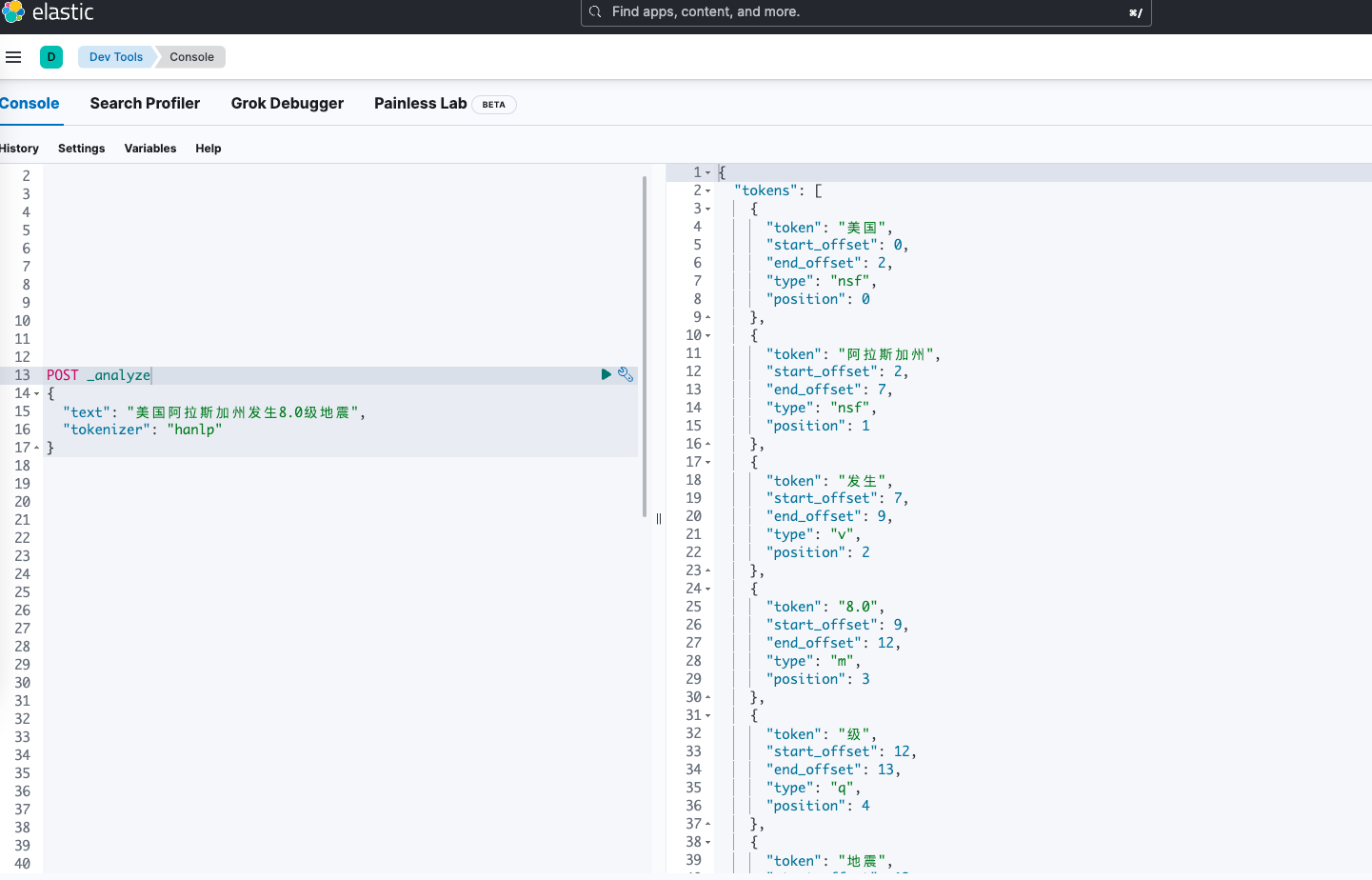
Task: Open the Dev Tools breadcrumb
Action: pyautogui.click(x=116, y=57)
